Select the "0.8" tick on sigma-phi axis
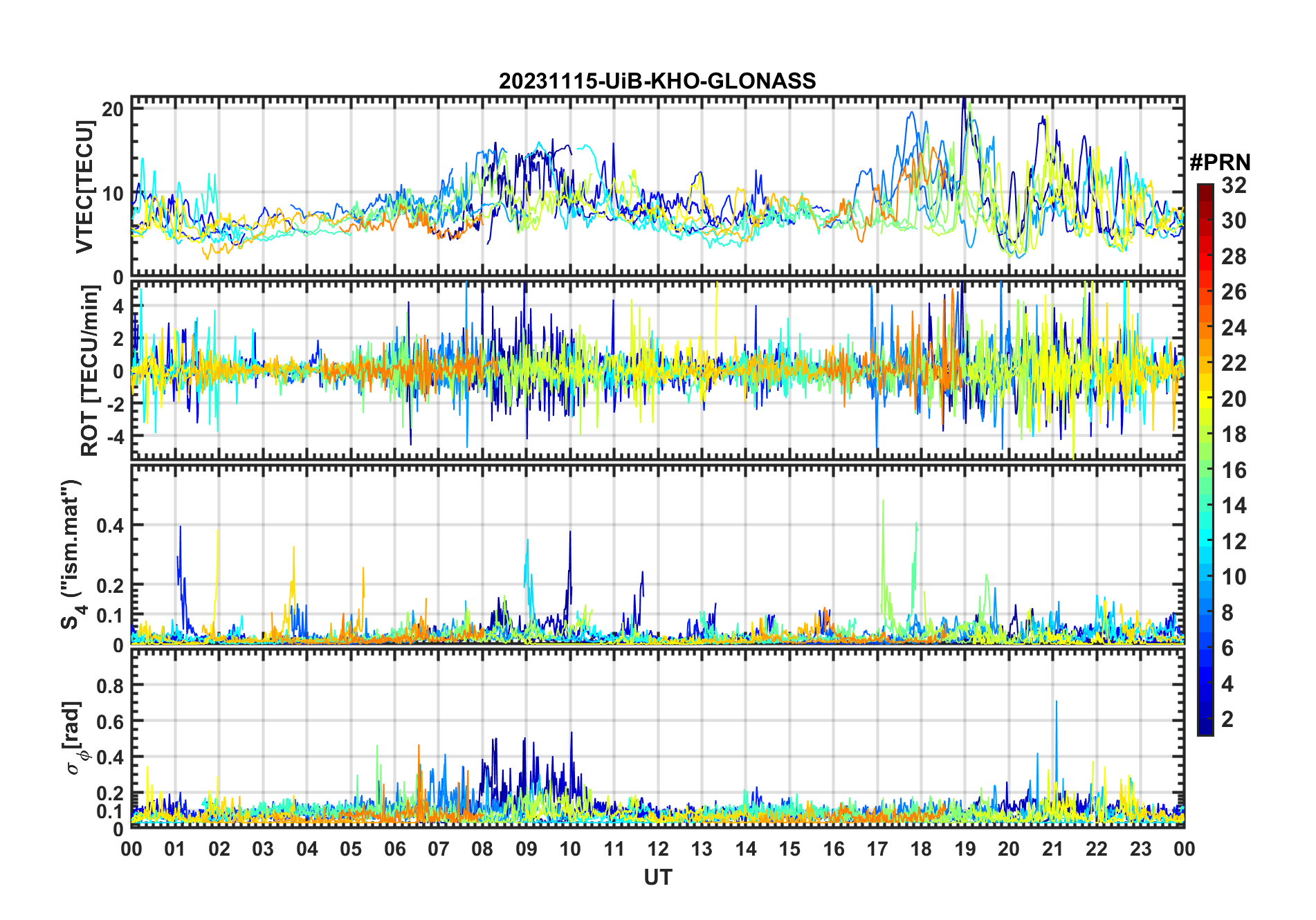The width and height of the screenshot is (1316, 920). pos(110,686)
